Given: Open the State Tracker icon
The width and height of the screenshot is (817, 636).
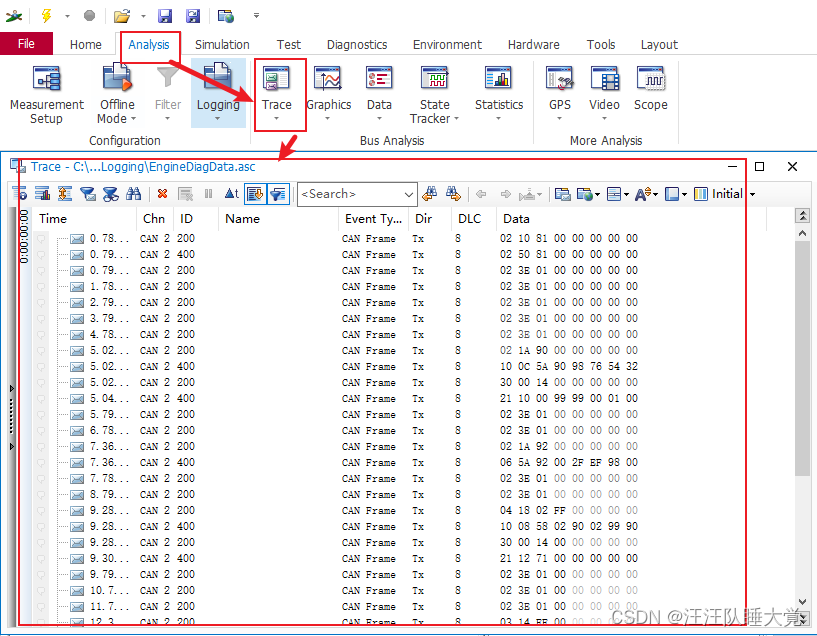Looking at the screenshot, I should pyautogui.click(x=435, y=79).
